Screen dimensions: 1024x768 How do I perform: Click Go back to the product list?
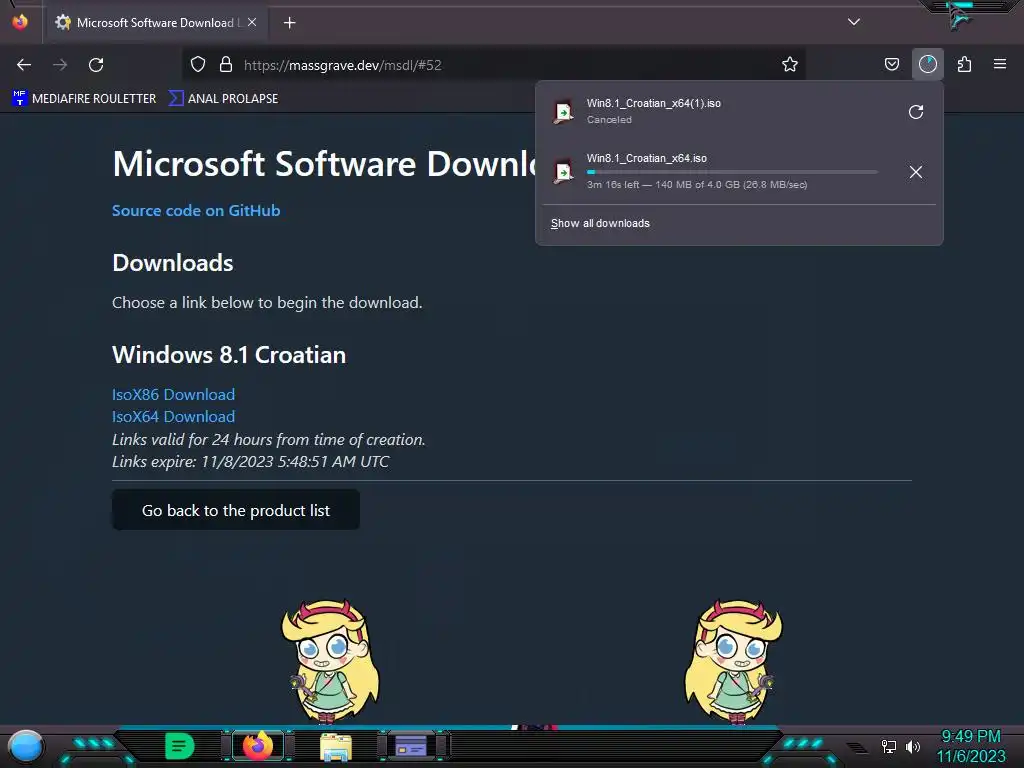click(236, 510)
